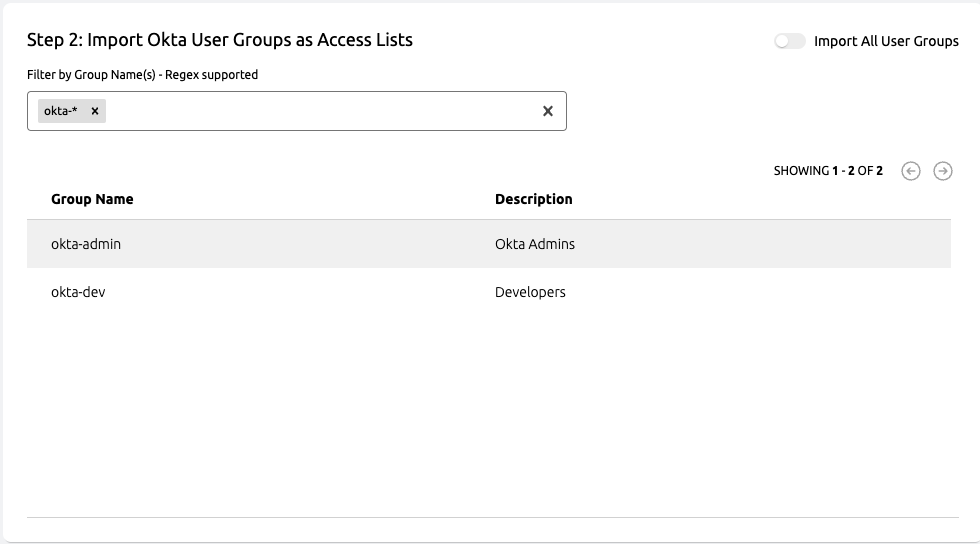Screen dimensions: 980x544
Task: Click the Import All User Groups label
Action: pyautogui.click(x=886, y=41)
